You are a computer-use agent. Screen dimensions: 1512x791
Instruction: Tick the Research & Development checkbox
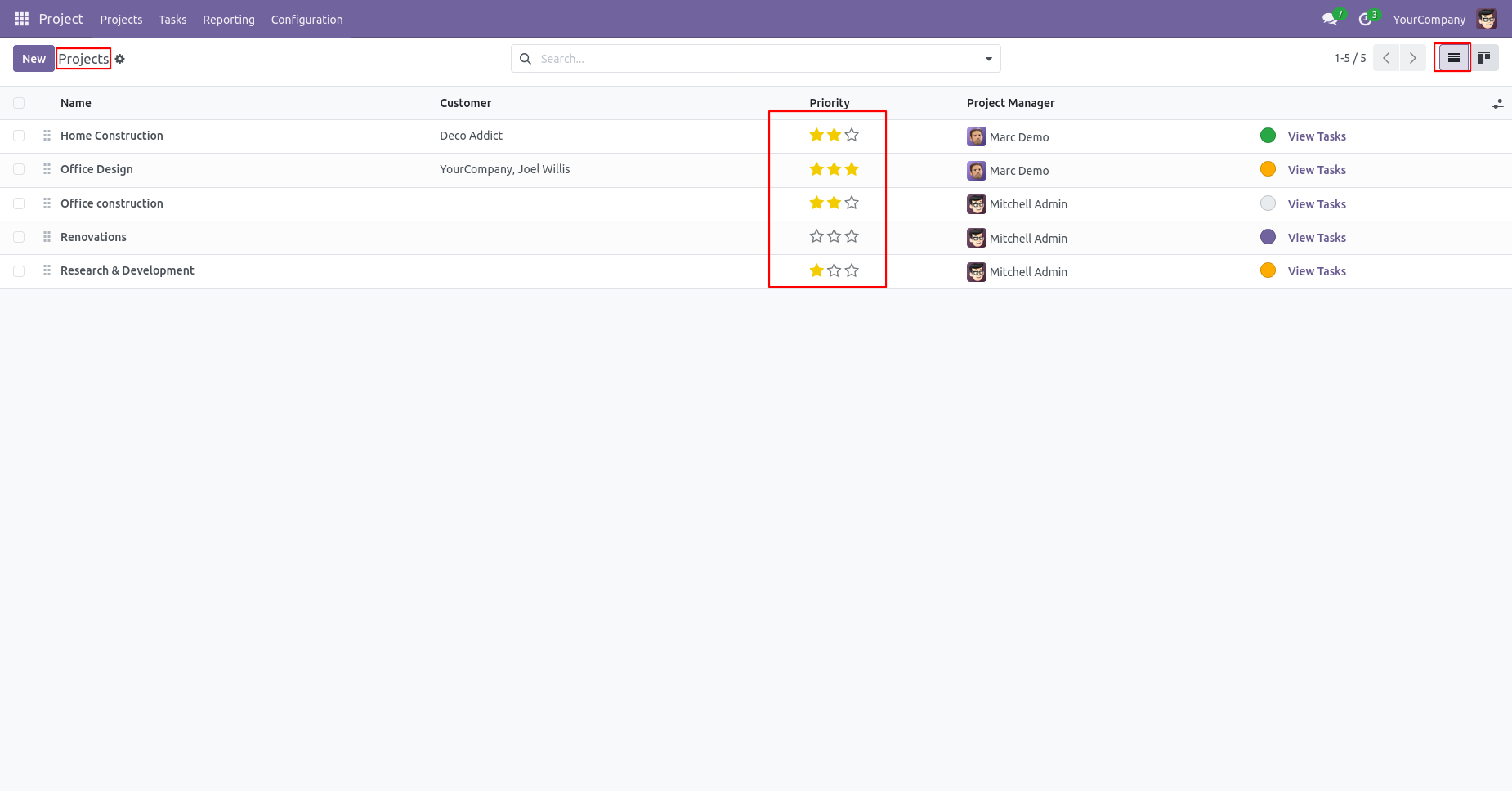click(19, 270)
